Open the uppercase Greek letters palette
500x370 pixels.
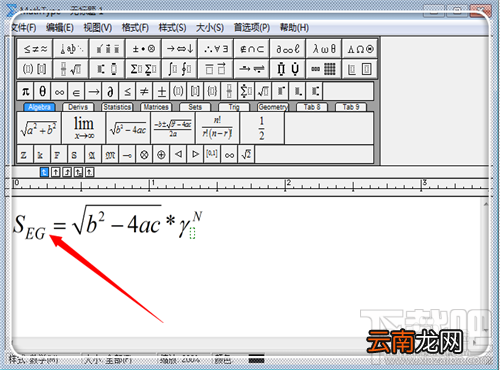[360, 49]
